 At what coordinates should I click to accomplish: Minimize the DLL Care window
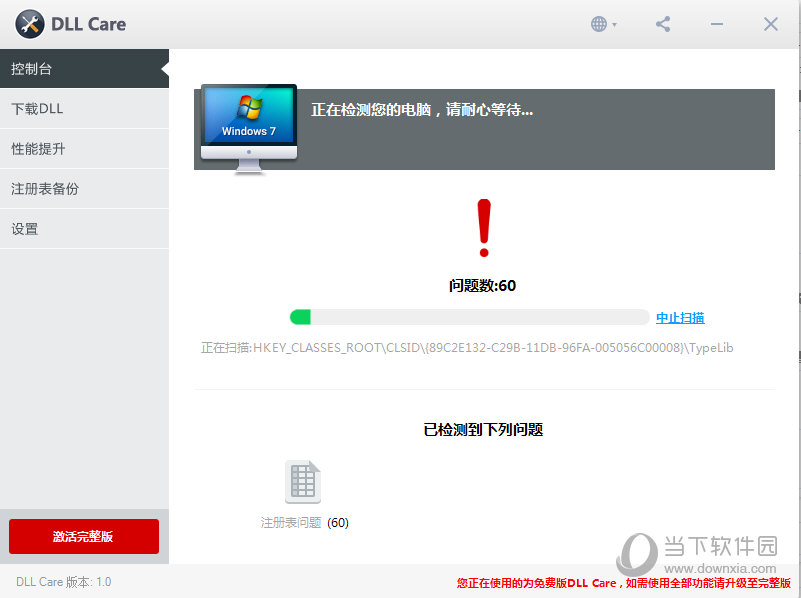coord(717,24)
